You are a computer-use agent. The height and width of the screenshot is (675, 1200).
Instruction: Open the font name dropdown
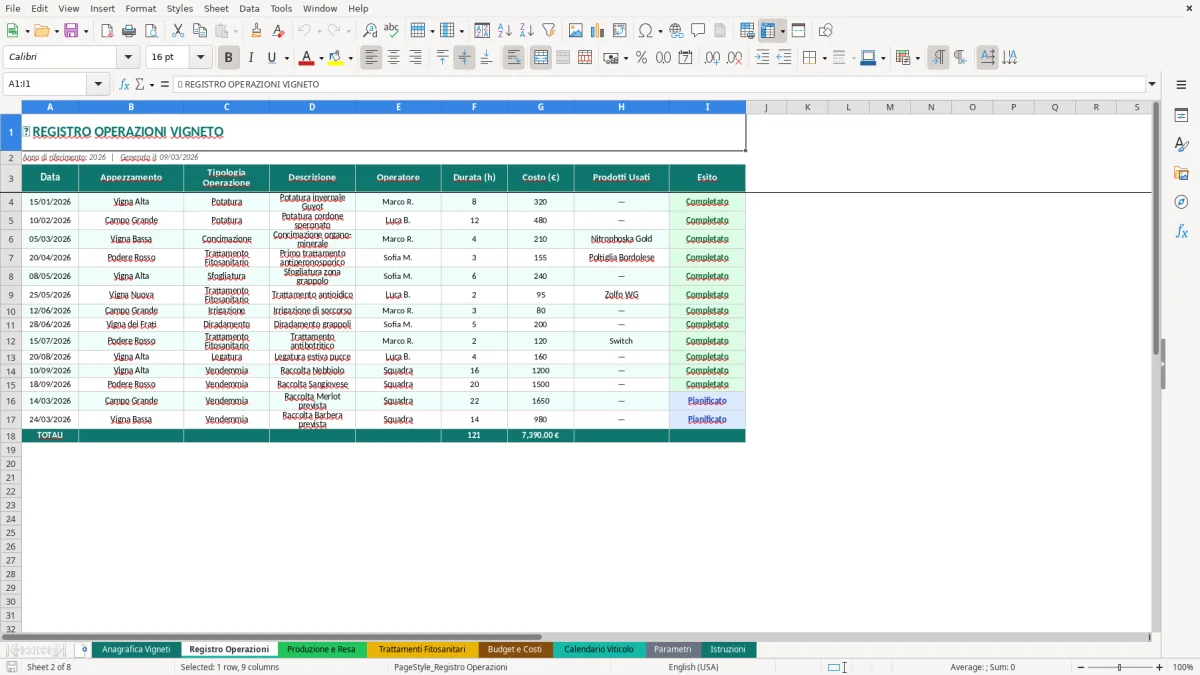pos(128,58)
